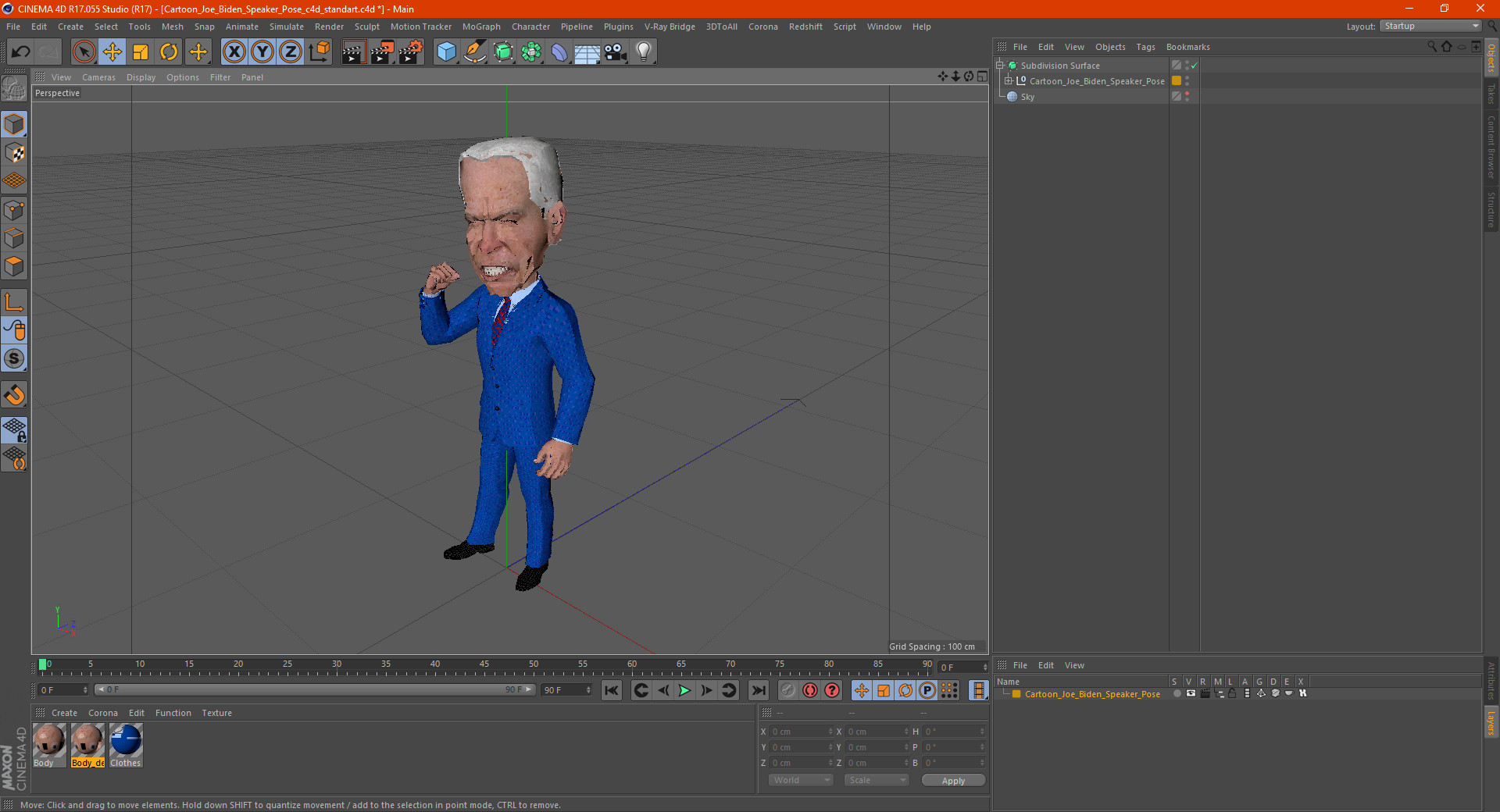Switch to Model mode in left palette
This screenshot has height=812, width=1500.
(14, 124)
